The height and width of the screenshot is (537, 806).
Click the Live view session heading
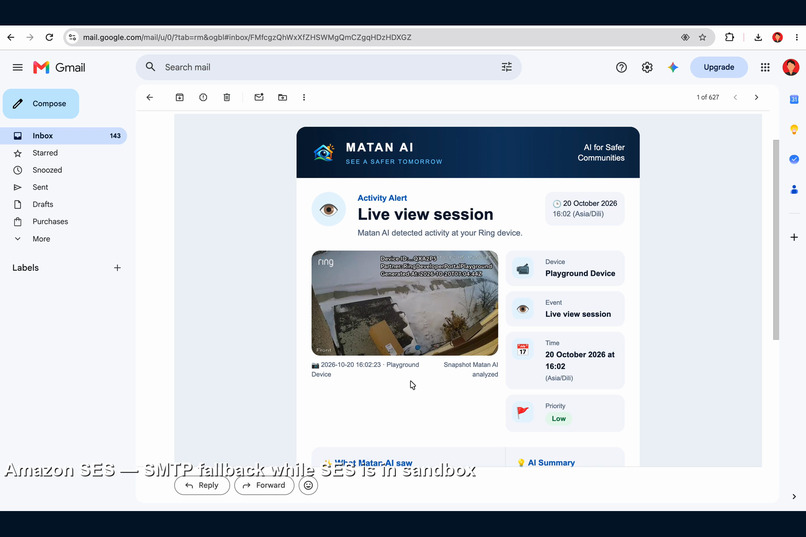425,214
